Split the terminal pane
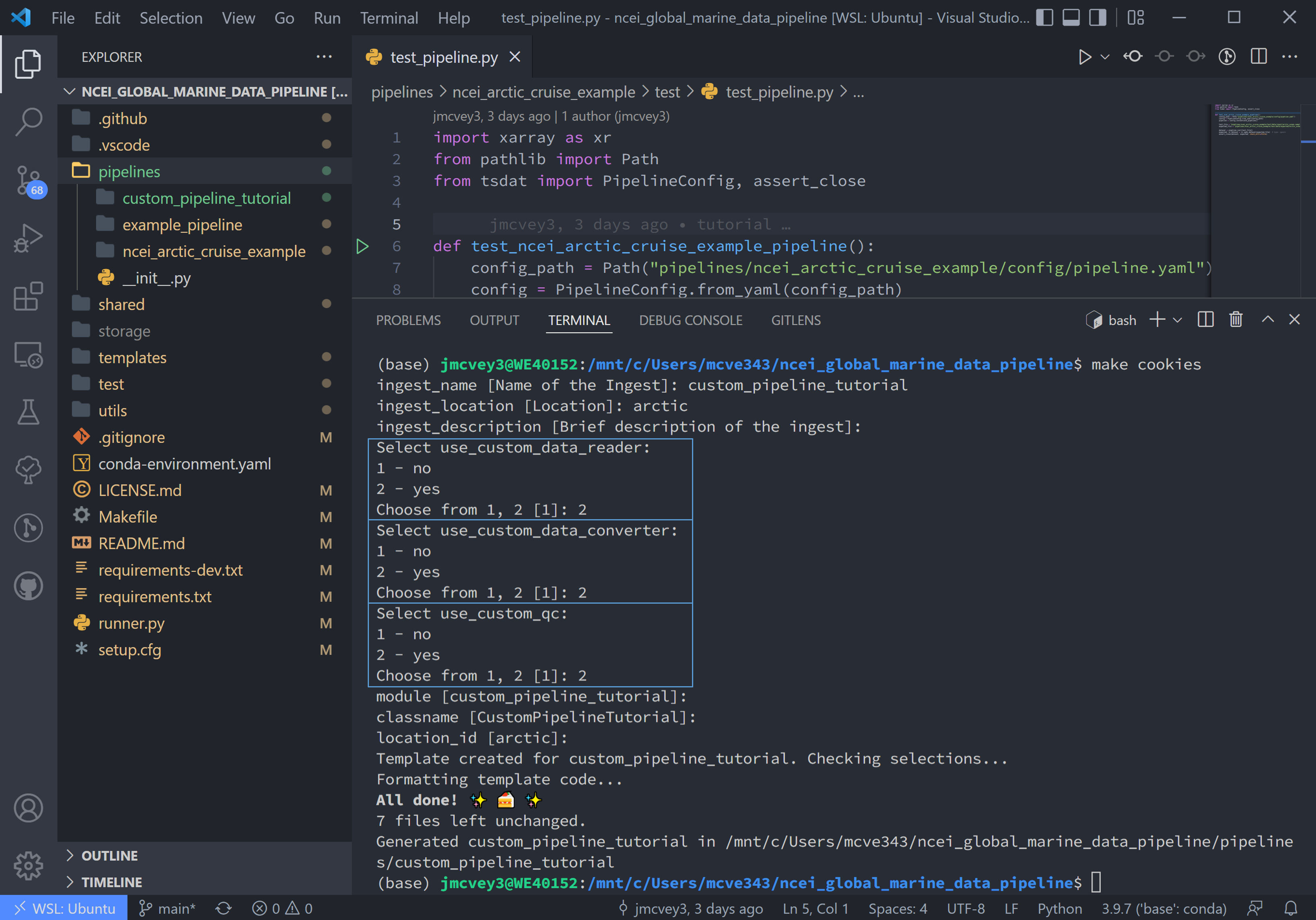The image size is (1316, 920). click(1205, 320)
